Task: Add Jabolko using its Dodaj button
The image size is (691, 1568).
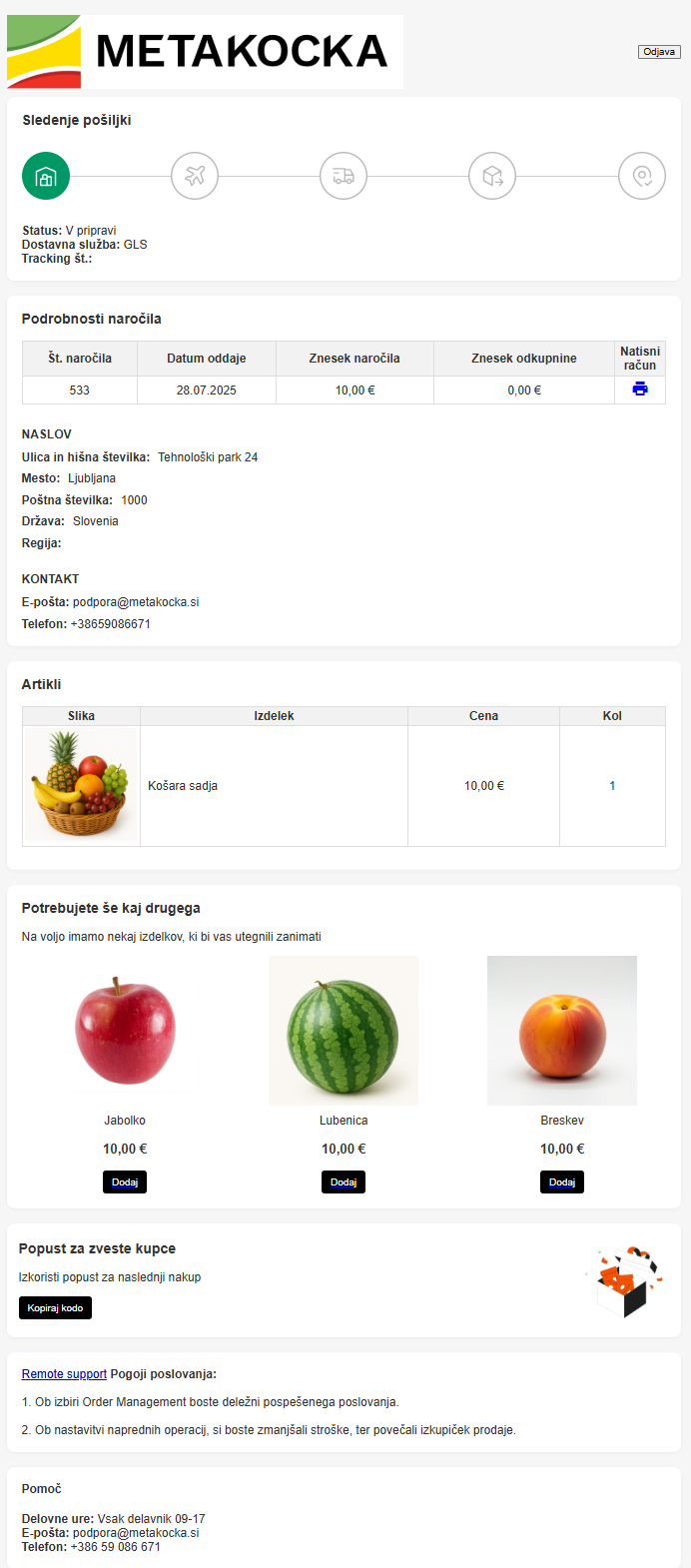Action: point(125,1182)
